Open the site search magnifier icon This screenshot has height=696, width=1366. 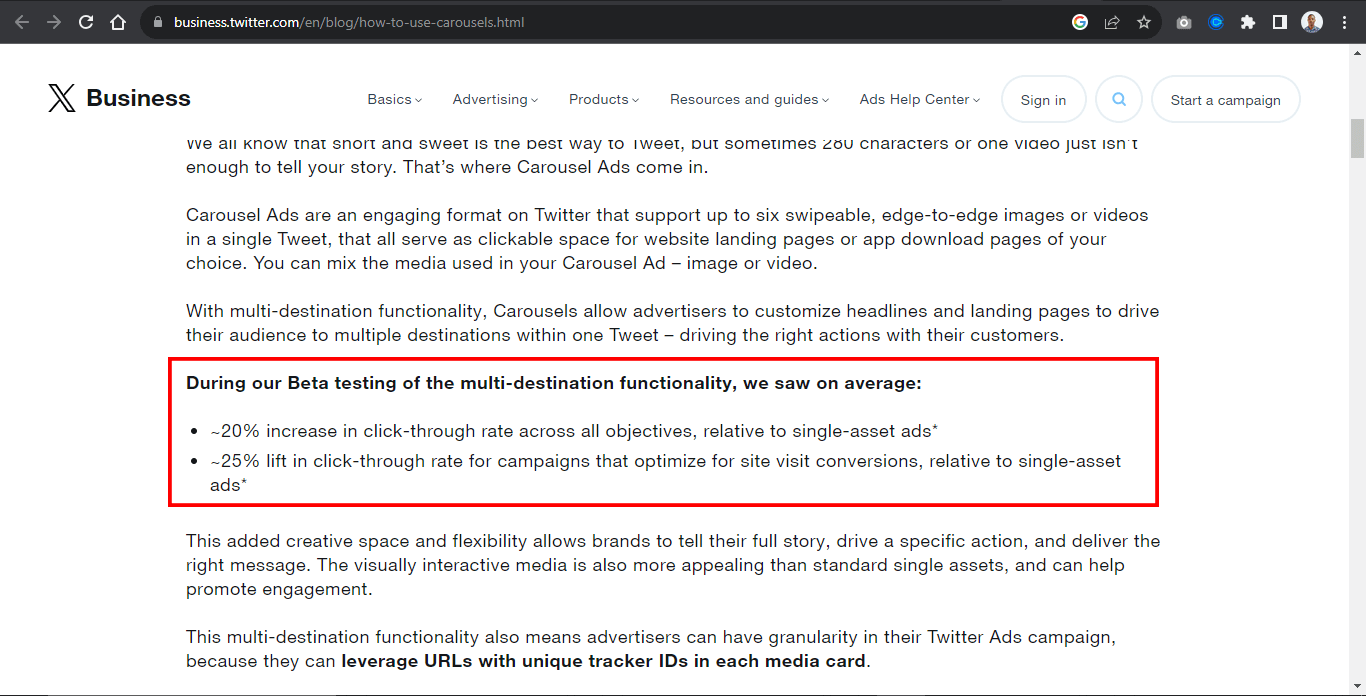click(x=1119, y=99)
